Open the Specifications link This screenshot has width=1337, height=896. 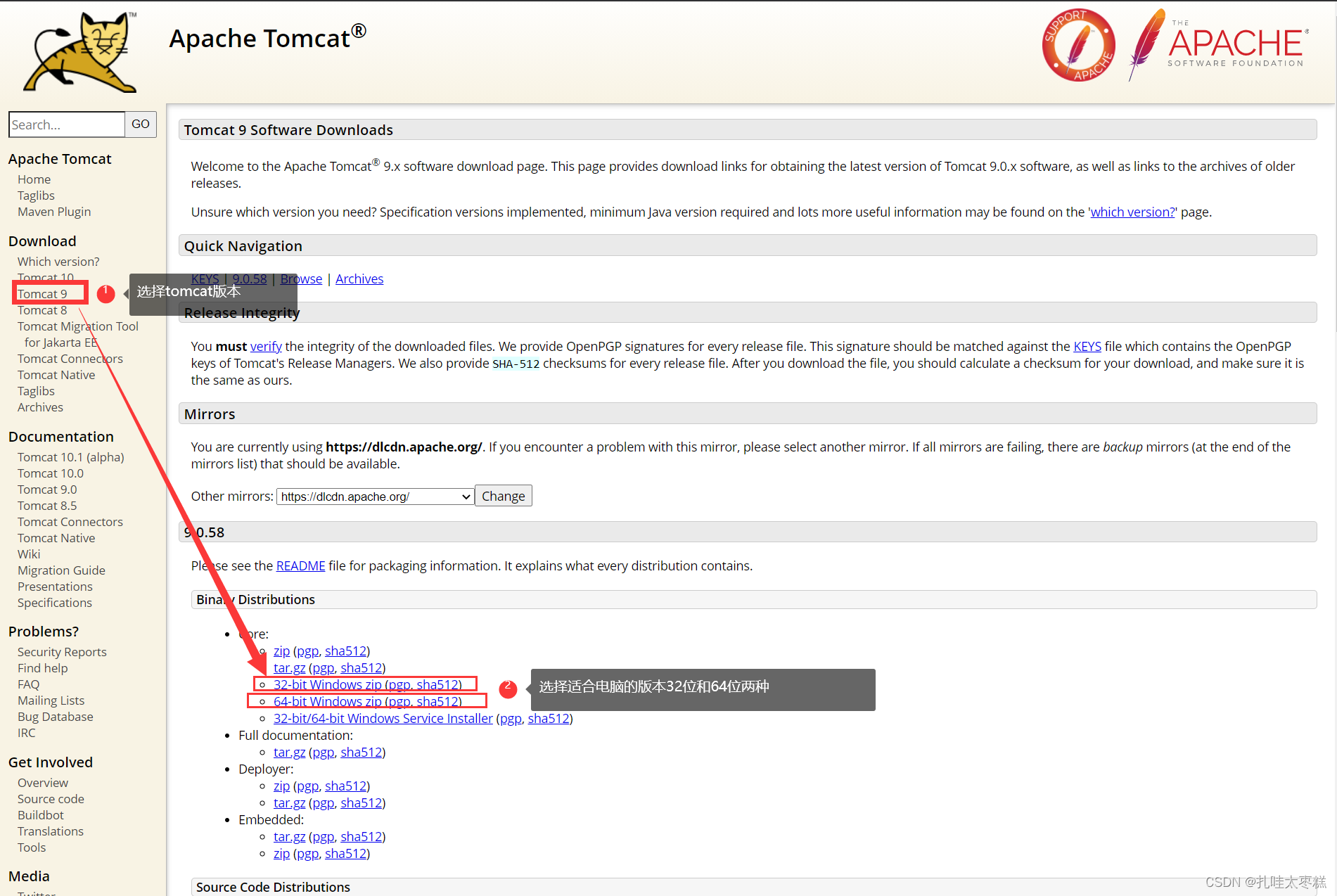tap(55, 603)
